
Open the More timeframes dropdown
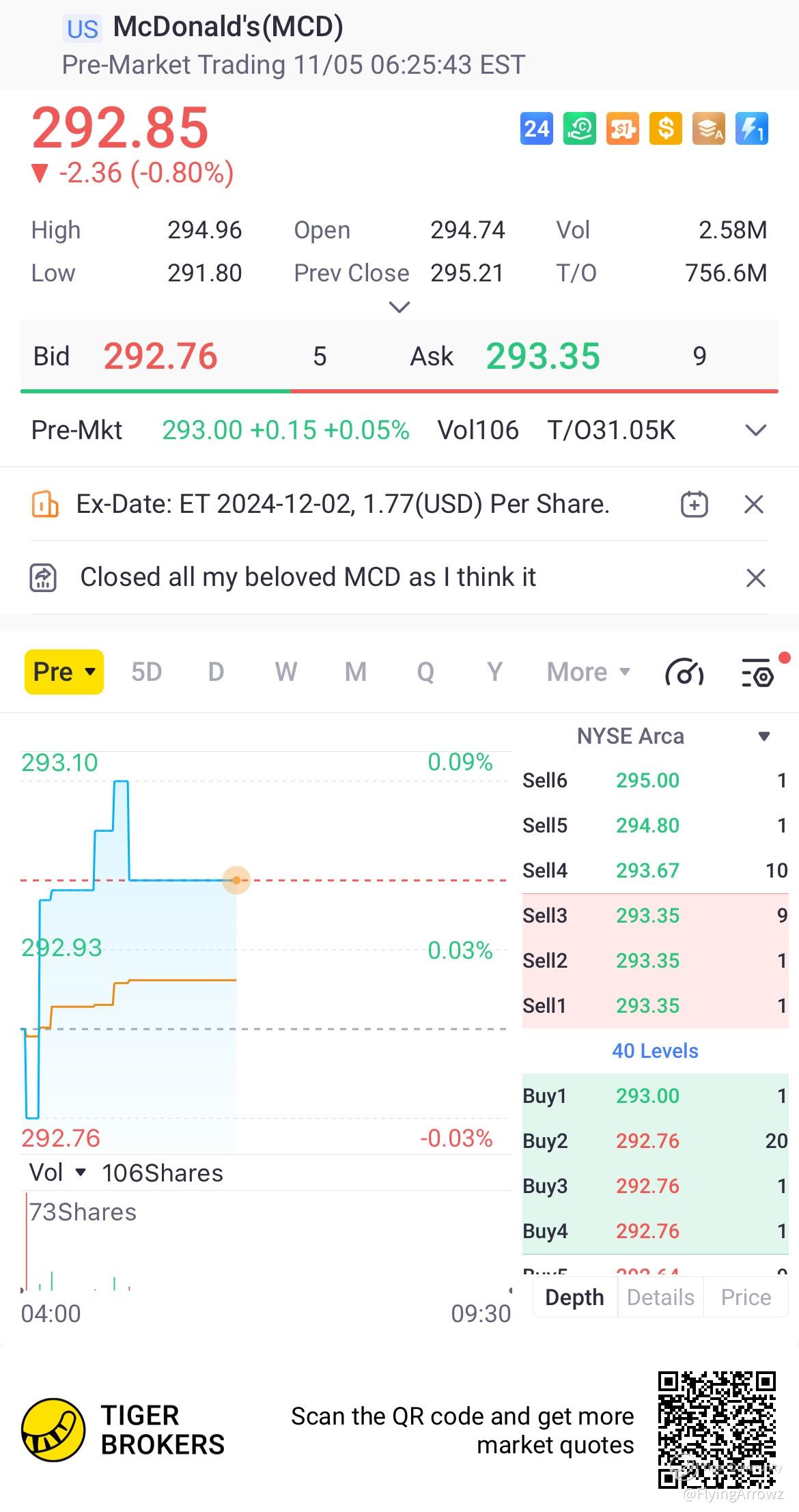588,672
